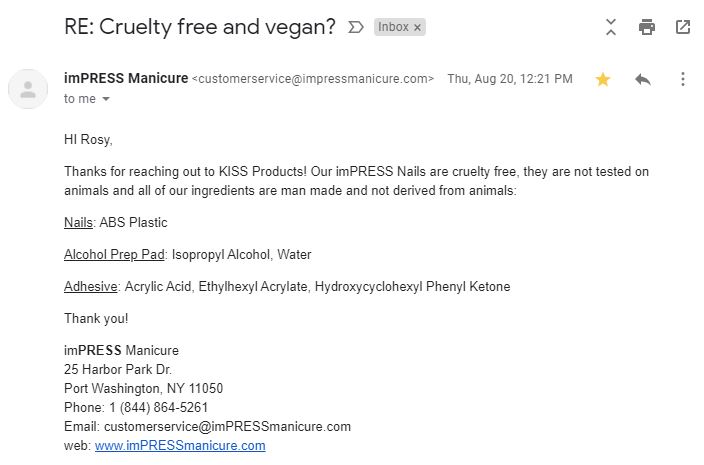Click the sender's profile avatar
The height and width of the screenshot is (465, 704).
click(28, 89)
